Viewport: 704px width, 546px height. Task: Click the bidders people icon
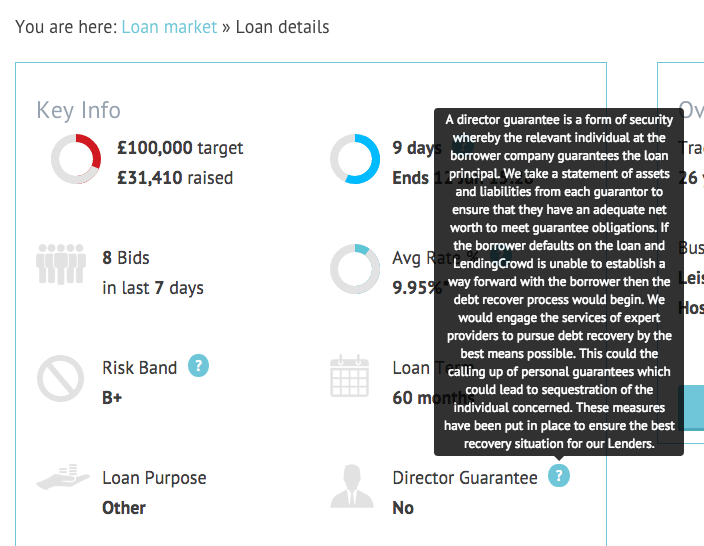[x=61, y=264]
